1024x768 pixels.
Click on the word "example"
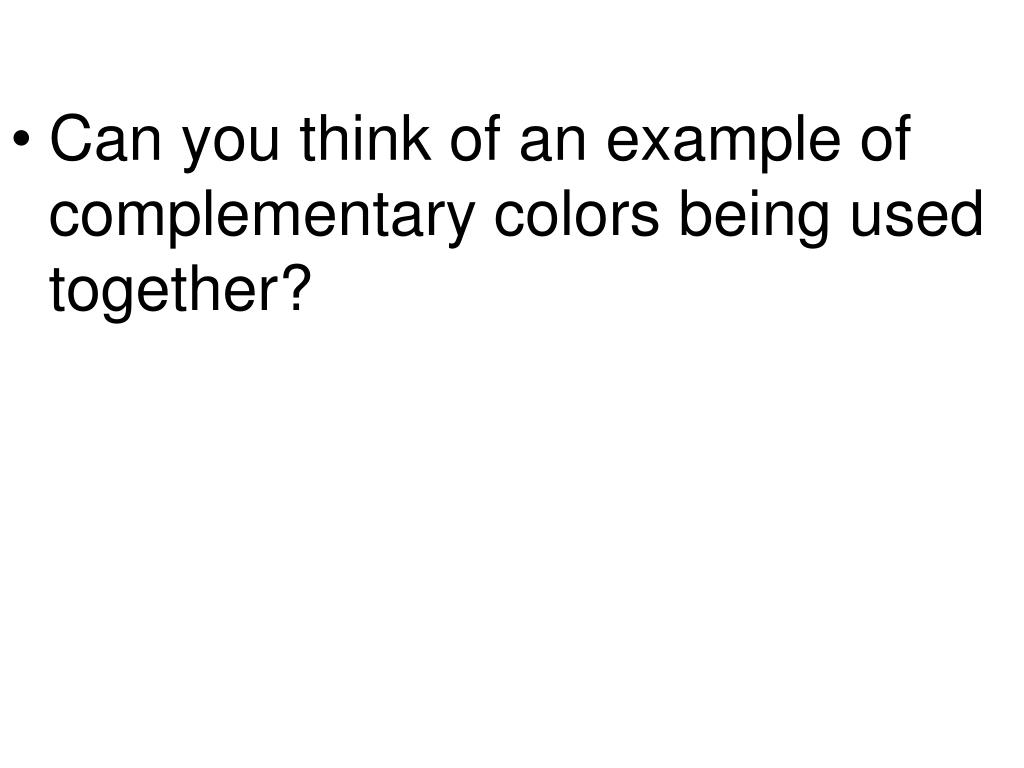(723, 144)
